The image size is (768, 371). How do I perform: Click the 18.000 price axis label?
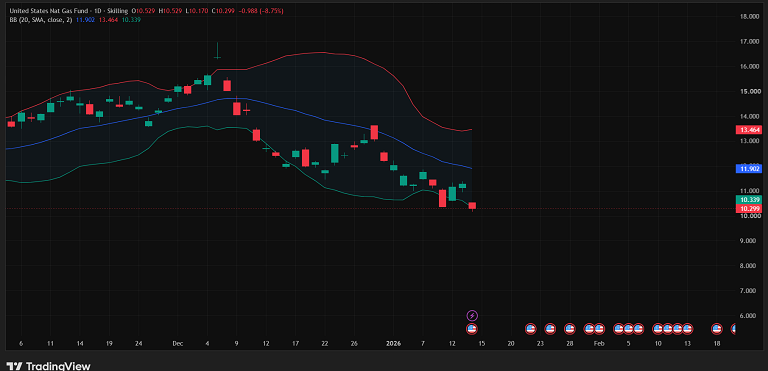[749, 17]
